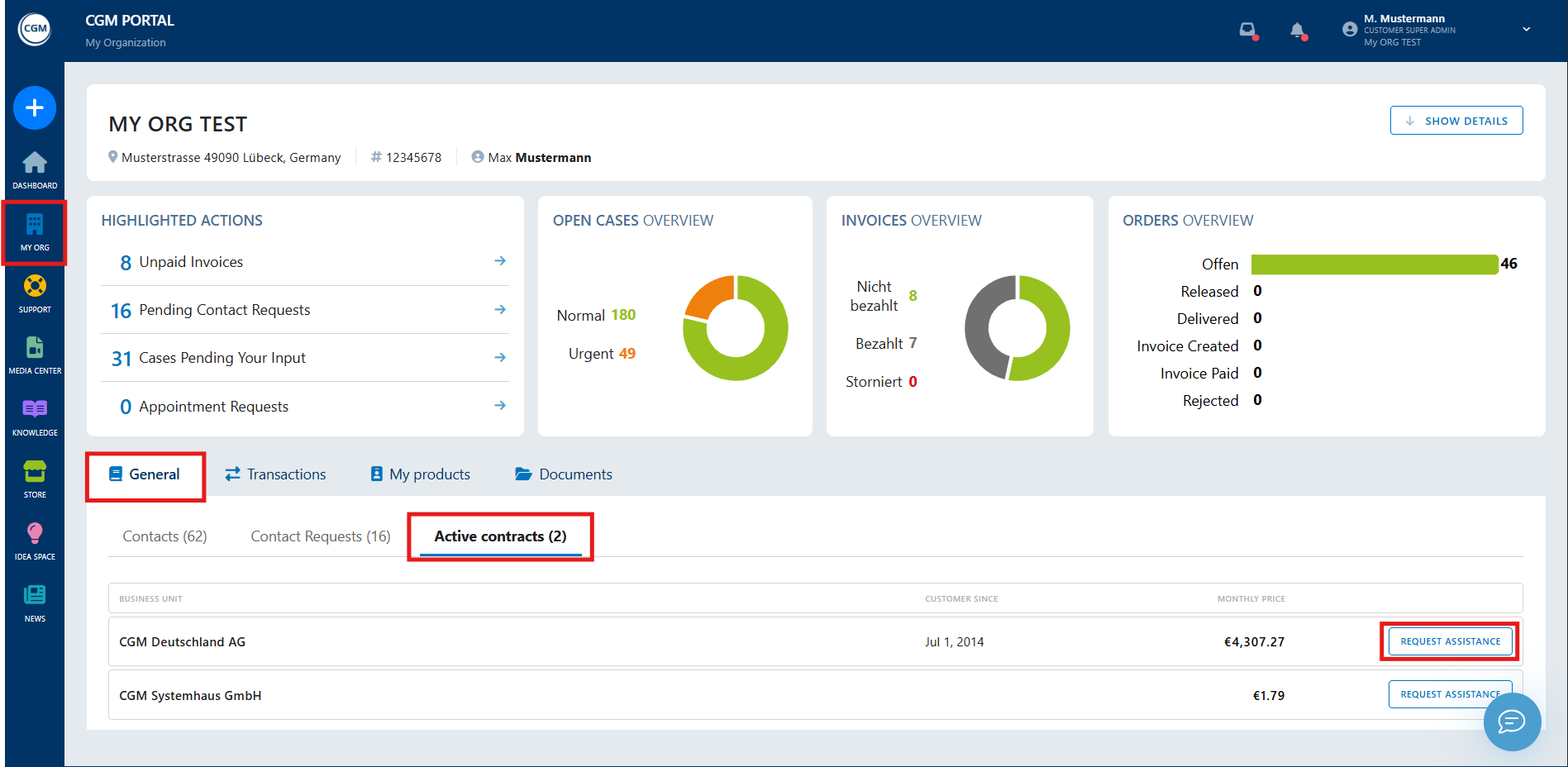Open the Store sidebar item
This screenshot has width=1568, height=767.
tap(35, 479)
